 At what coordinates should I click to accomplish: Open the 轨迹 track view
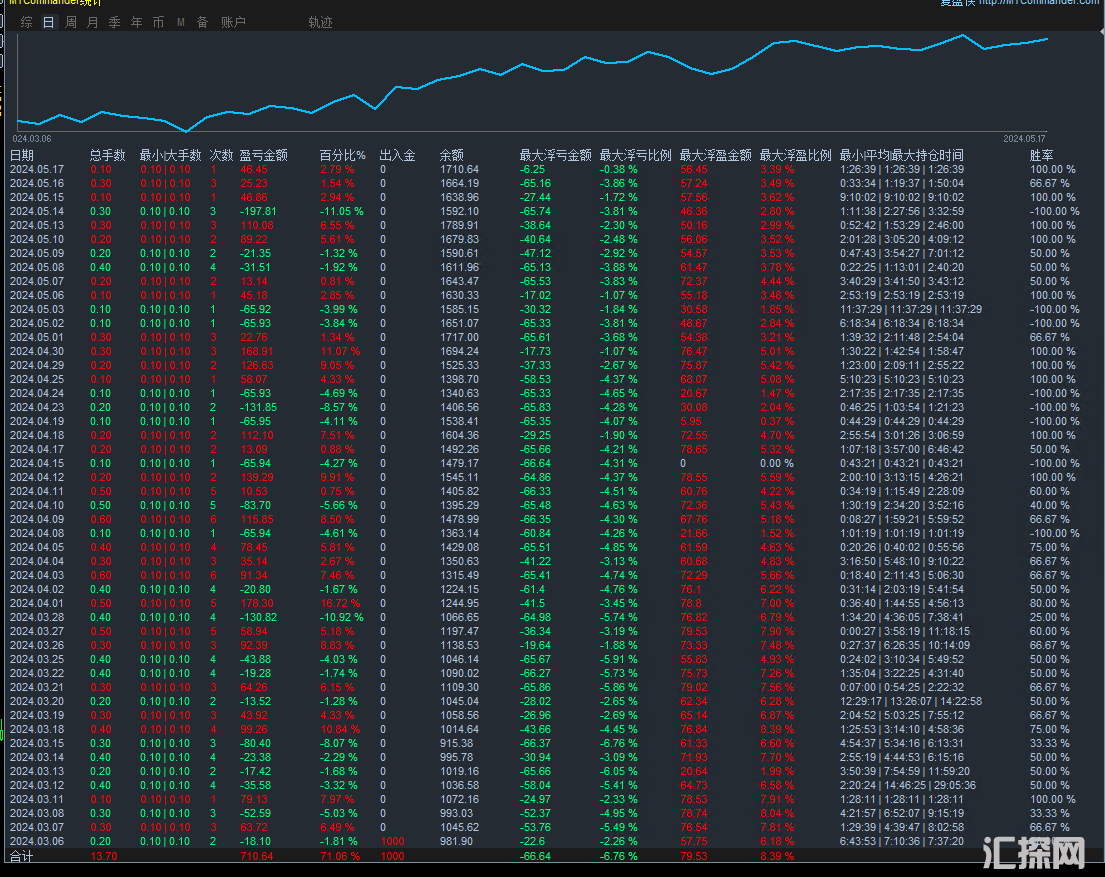[x=320, y=22]
